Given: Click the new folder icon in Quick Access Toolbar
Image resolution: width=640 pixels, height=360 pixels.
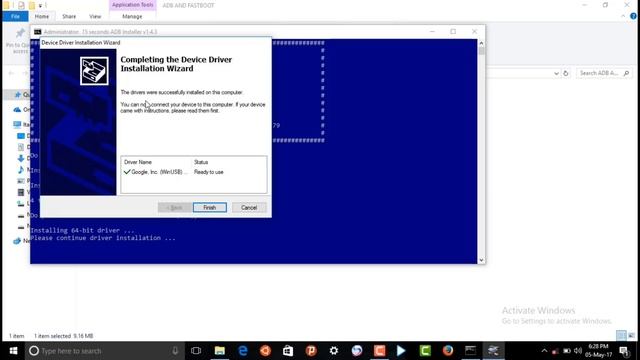Looking at the screenshot, I should pyautogui.click(x=31, y=5).
